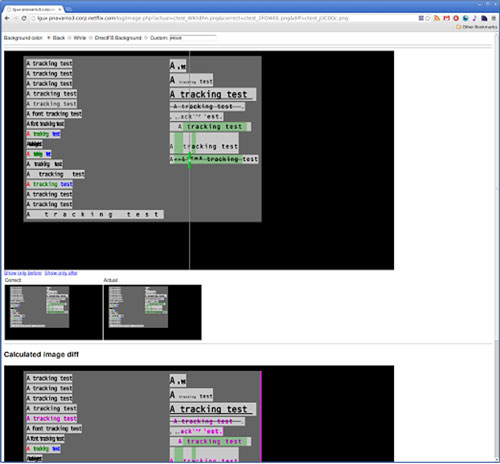Viewport: 500px width, 464px height.
Task: Open the Correct image thumbnail
Action: pyautogui.click(x=53, y=312)
